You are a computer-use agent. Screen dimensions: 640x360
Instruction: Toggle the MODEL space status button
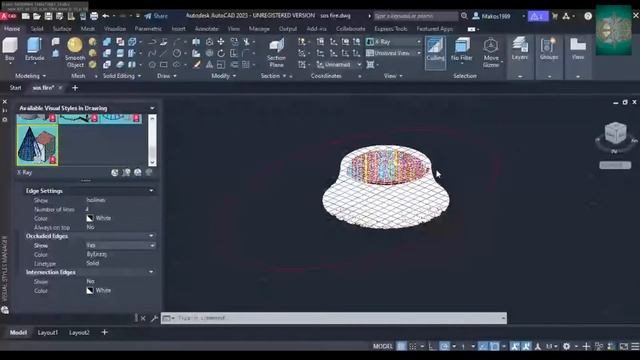[382, 346]
